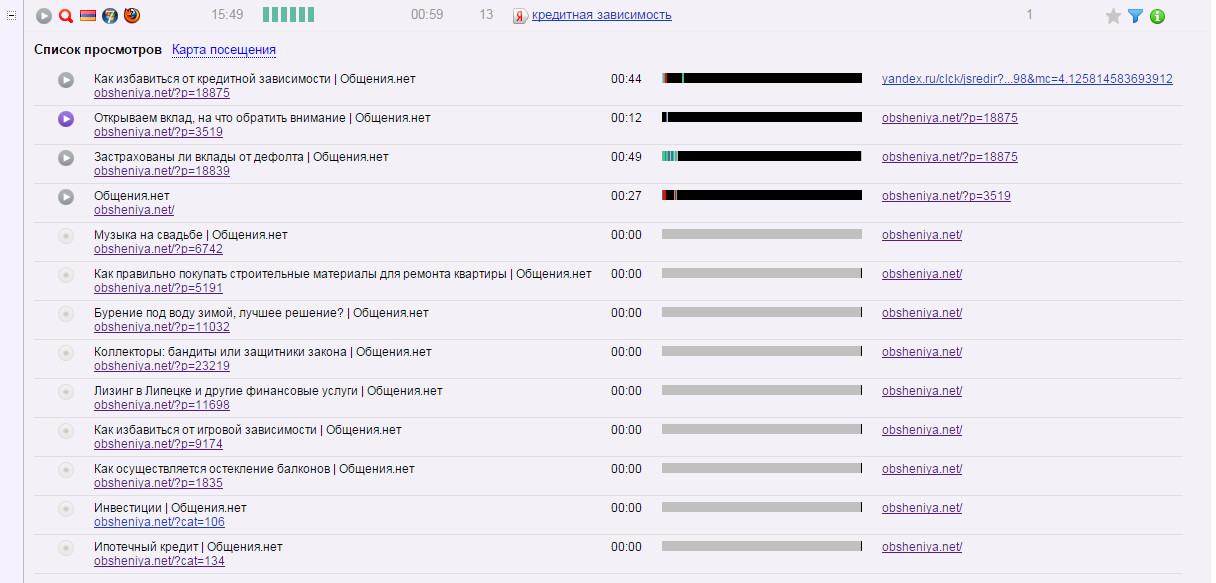Switch to the Список просмотров tab
Screen dimensions: 1216x583
tap(97, 49)
